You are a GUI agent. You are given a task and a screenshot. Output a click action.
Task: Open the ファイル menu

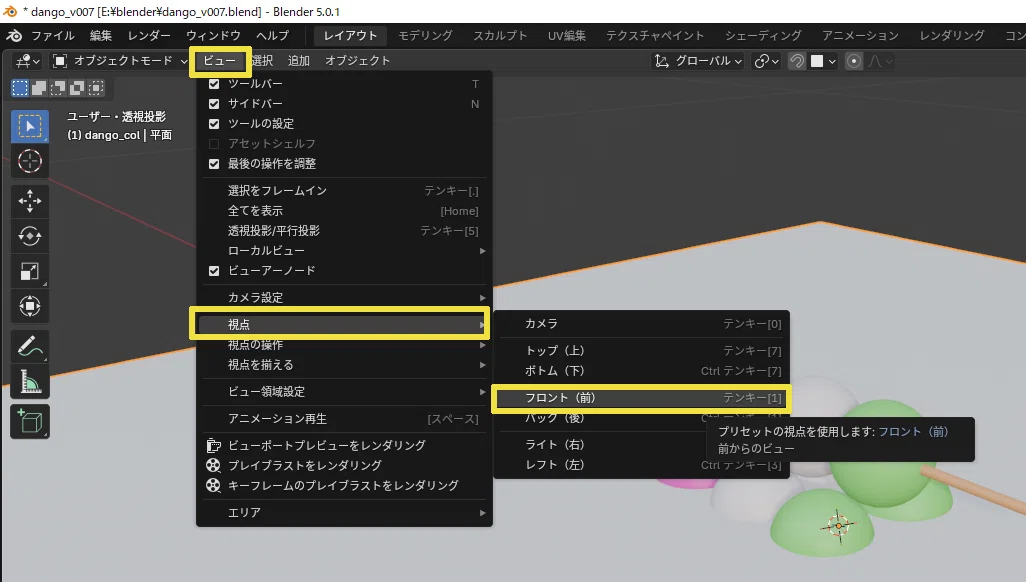point(53,35)
